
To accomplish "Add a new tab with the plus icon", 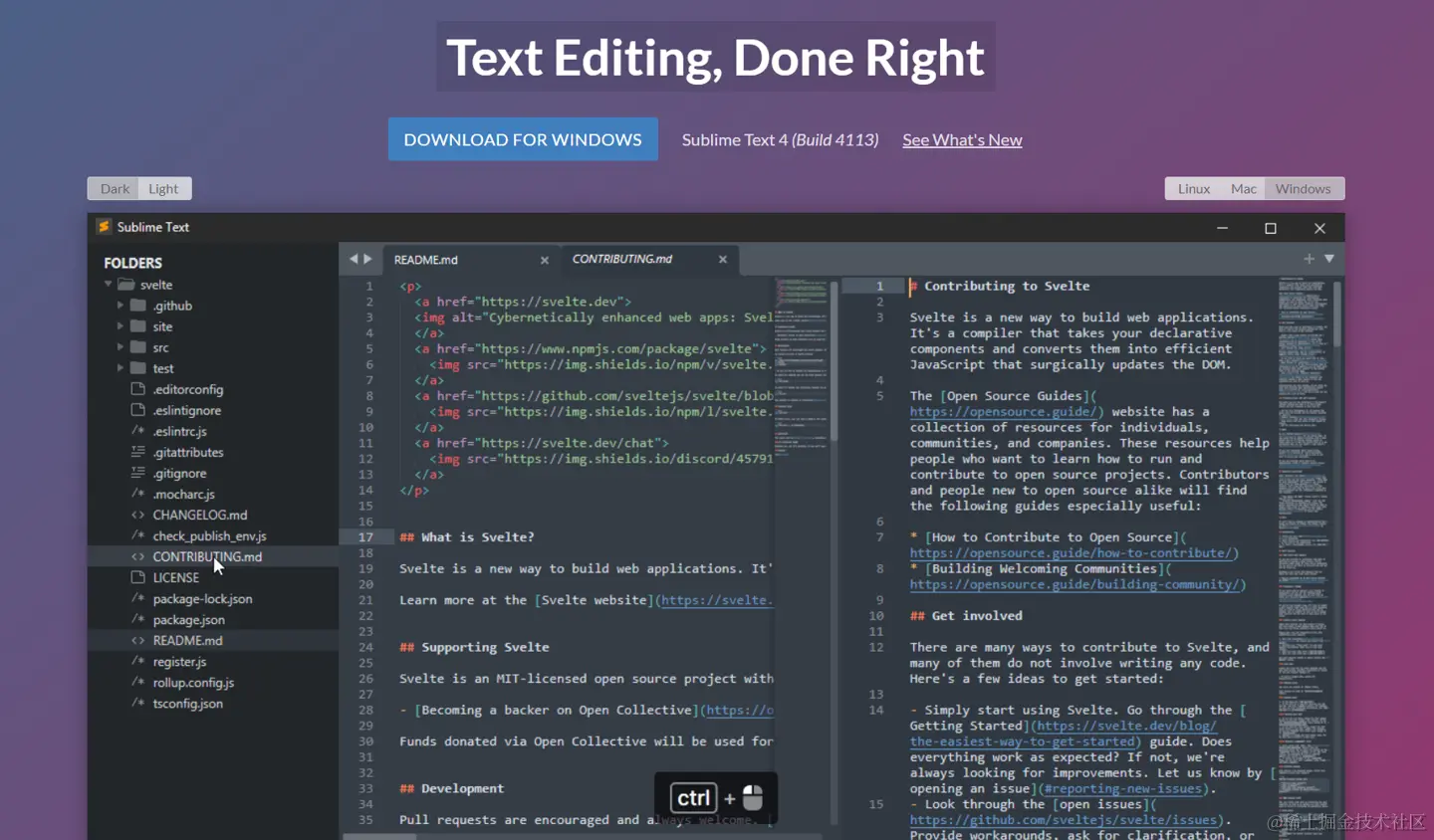I will [1309, 259].
